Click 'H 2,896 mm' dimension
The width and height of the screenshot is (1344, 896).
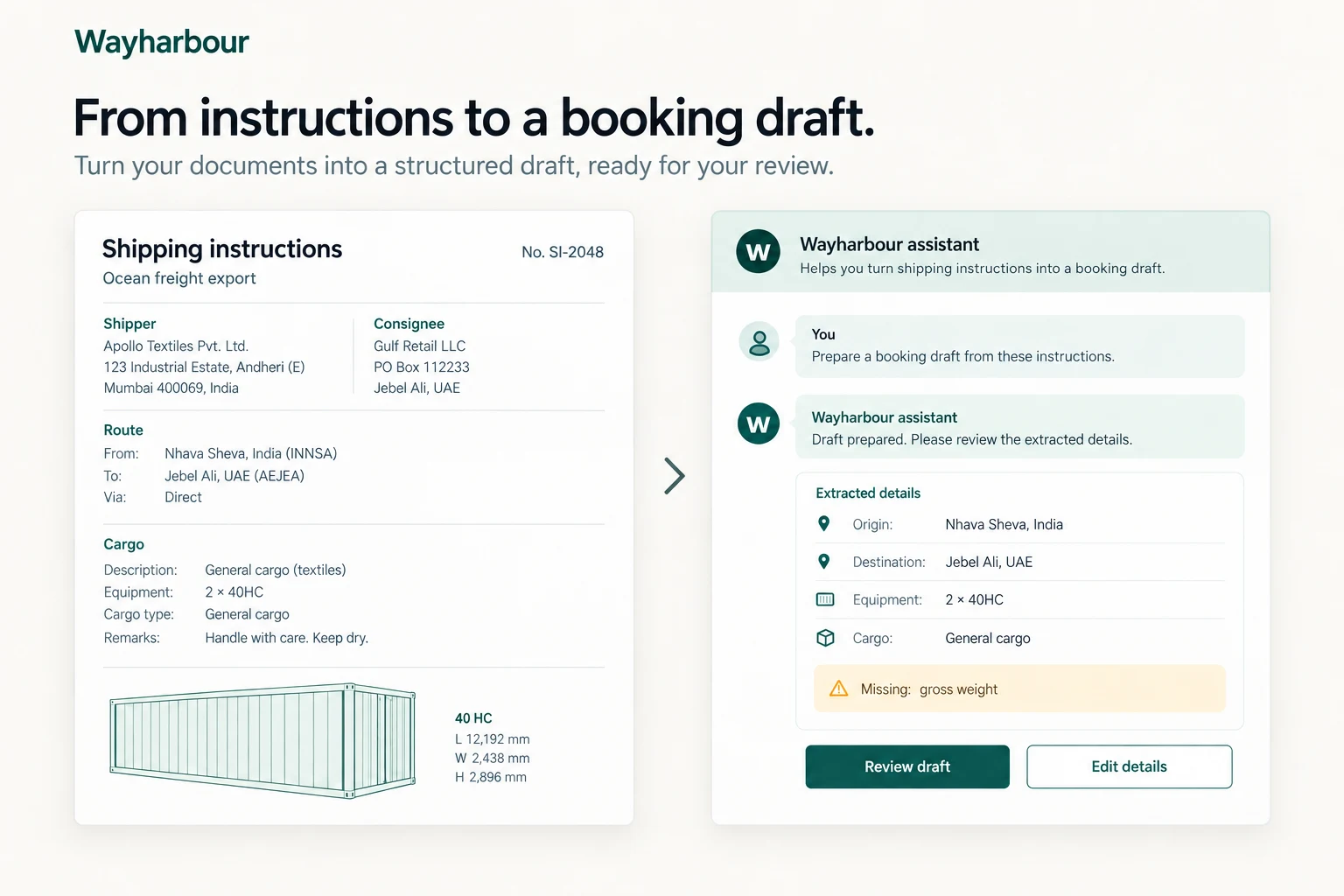tap(490, 777)
